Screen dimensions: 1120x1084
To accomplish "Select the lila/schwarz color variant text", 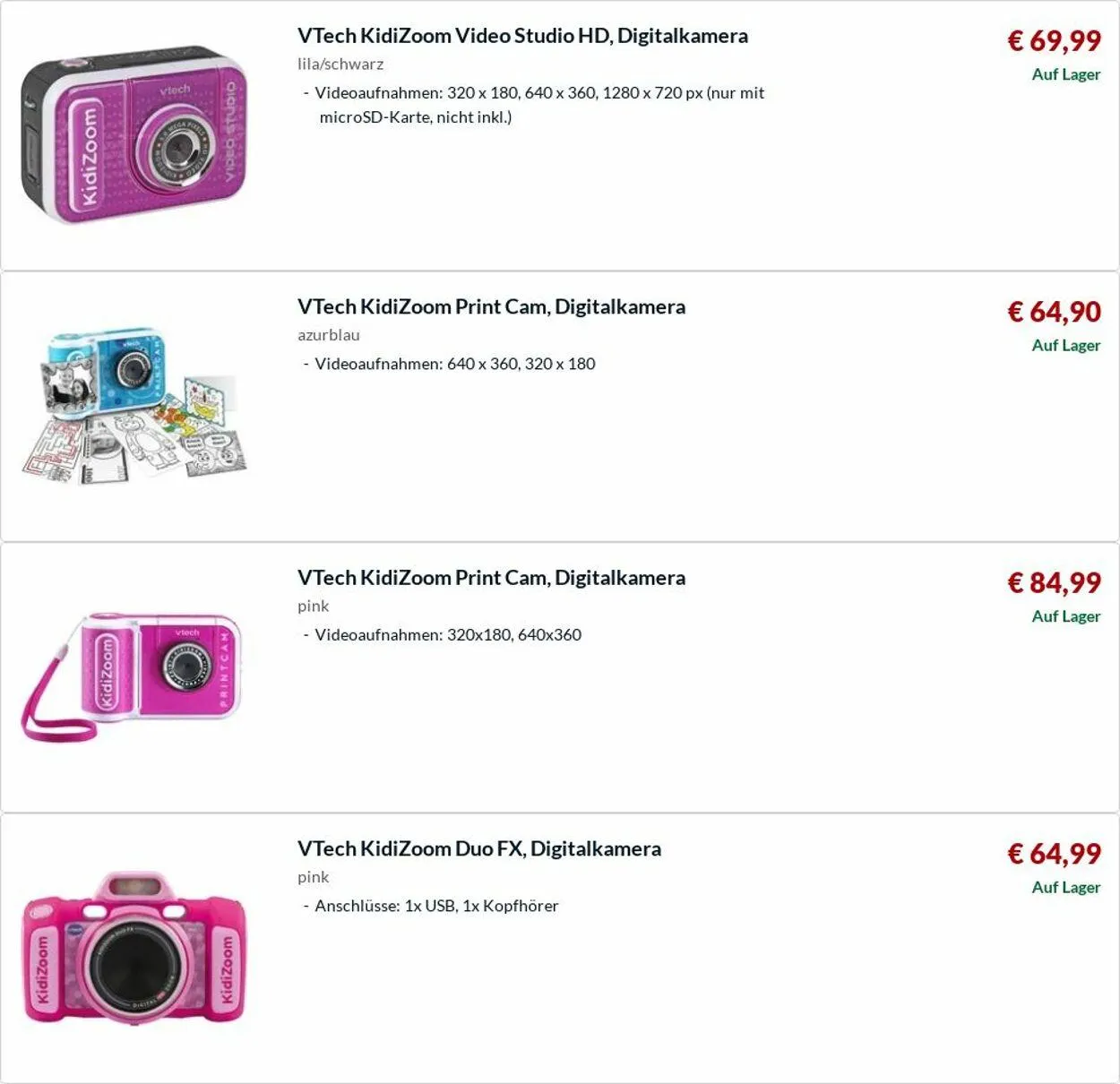I will tap(340, 65).
